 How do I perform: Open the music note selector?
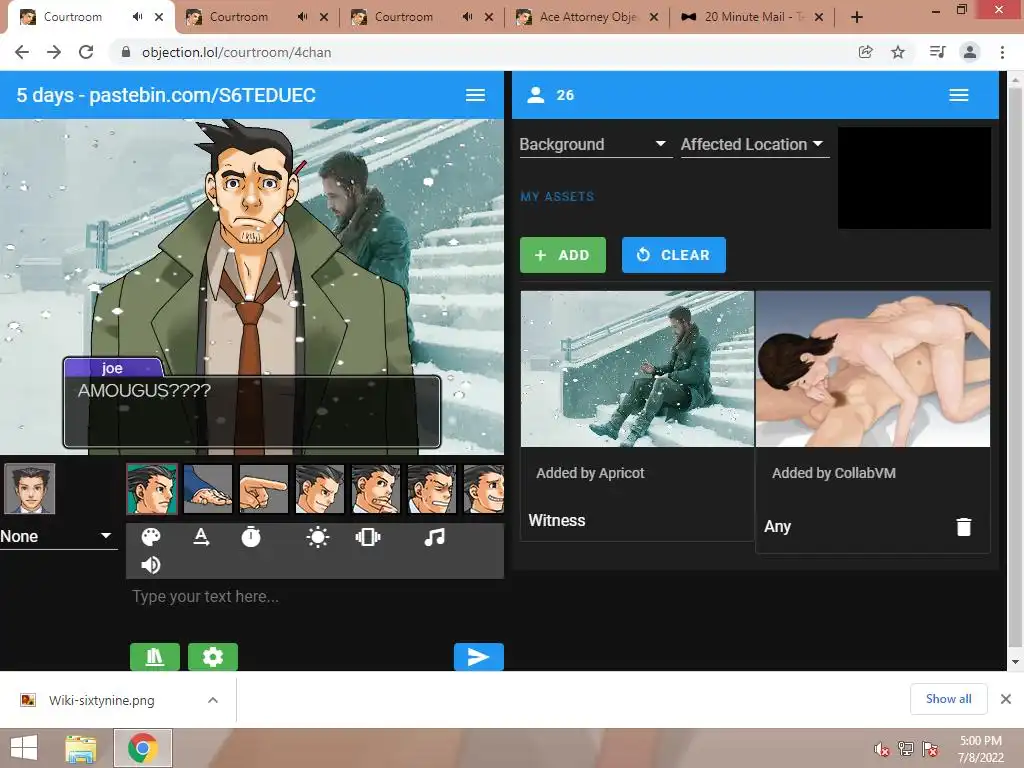point(434,537)
